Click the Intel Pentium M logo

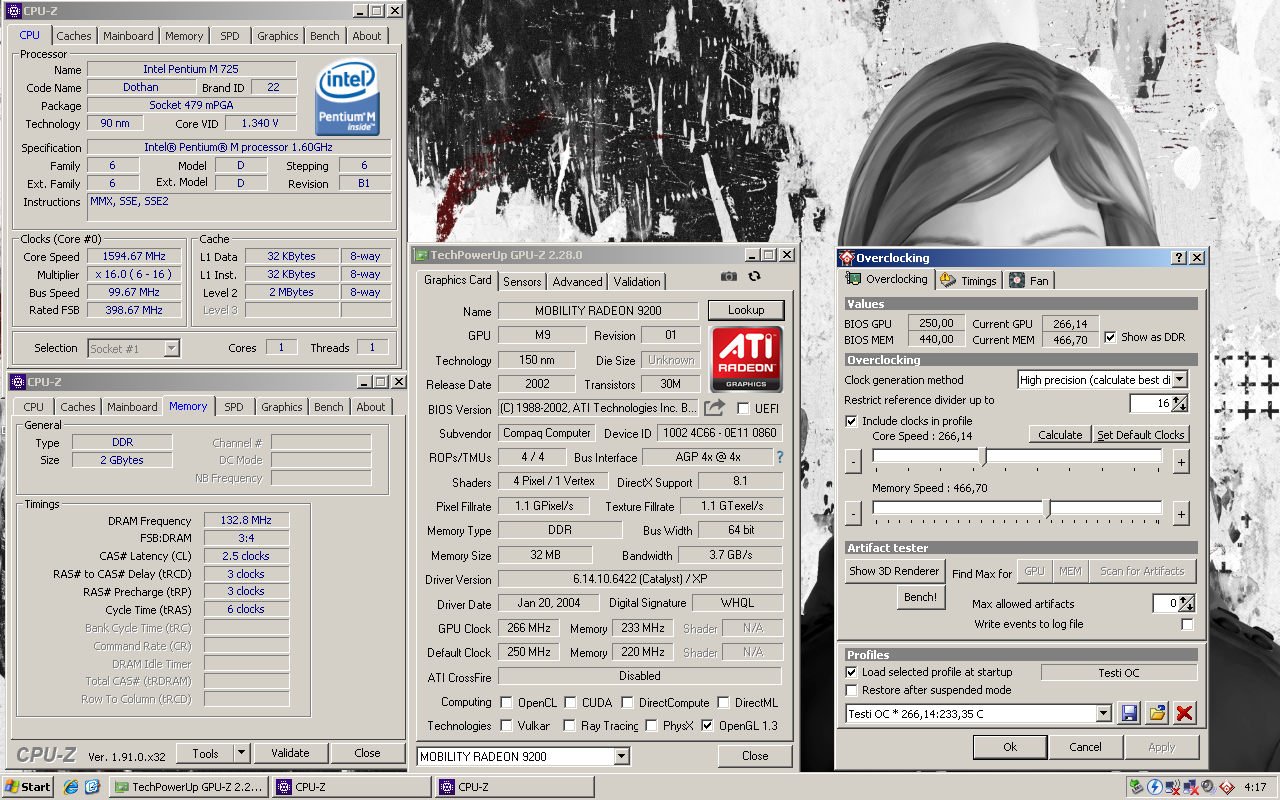[347, 98]
